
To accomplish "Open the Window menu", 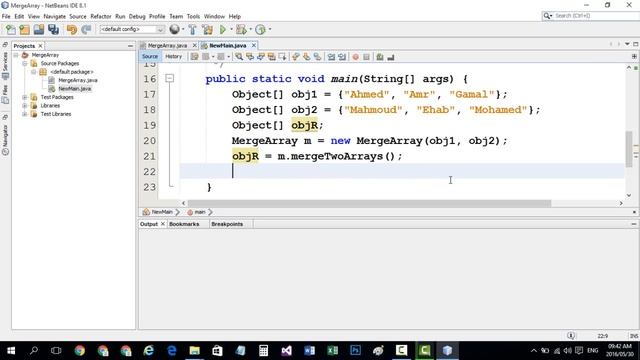I will [214, 16].
